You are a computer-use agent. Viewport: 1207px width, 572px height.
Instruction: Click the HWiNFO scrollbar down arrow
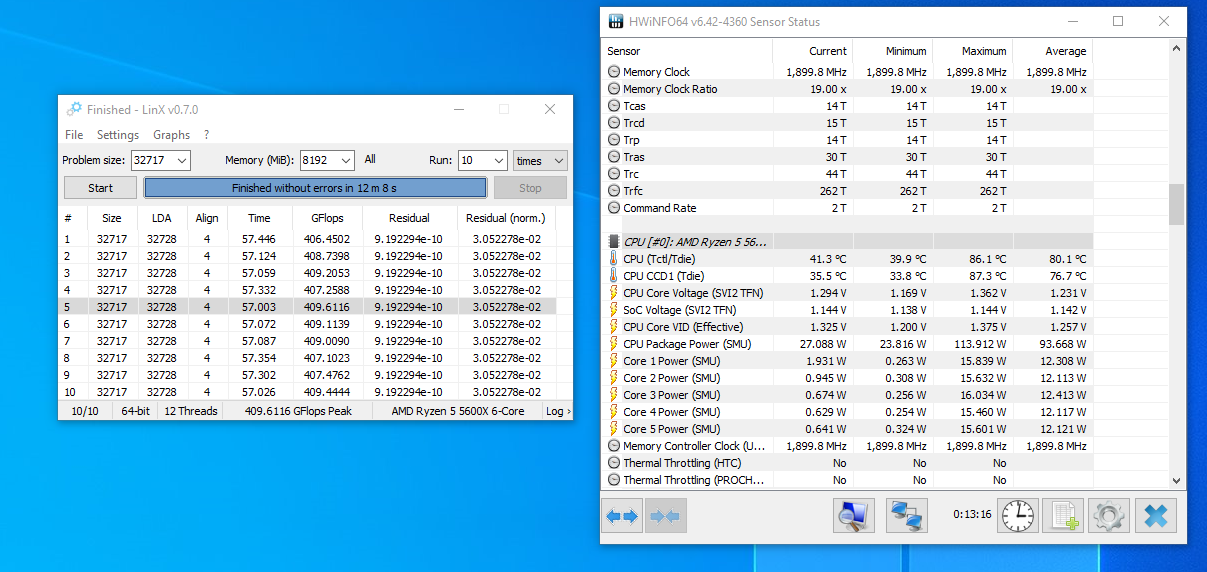(x=1176, y=481)
